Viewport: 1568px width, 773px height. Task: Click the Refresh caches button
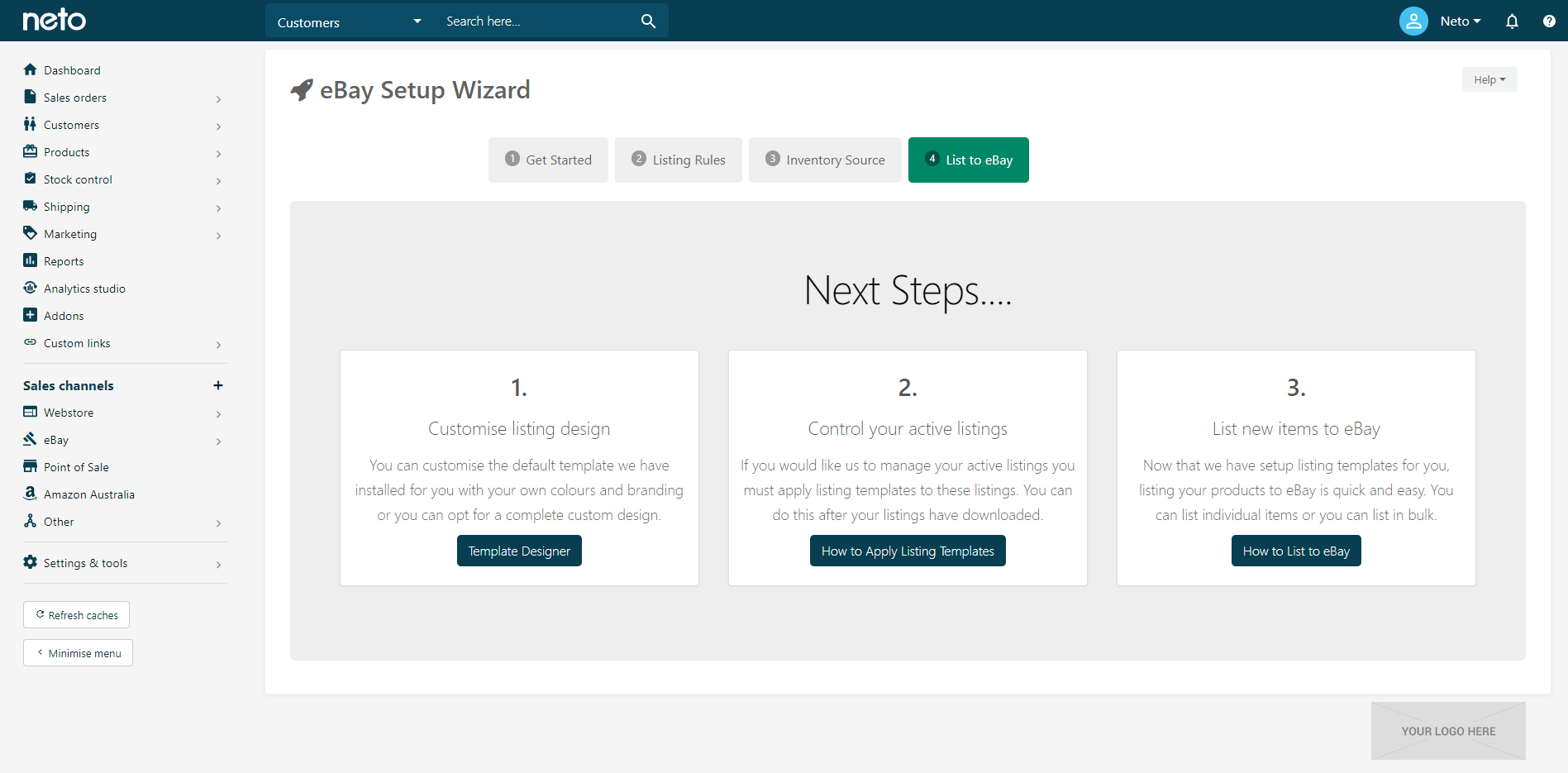76,615
